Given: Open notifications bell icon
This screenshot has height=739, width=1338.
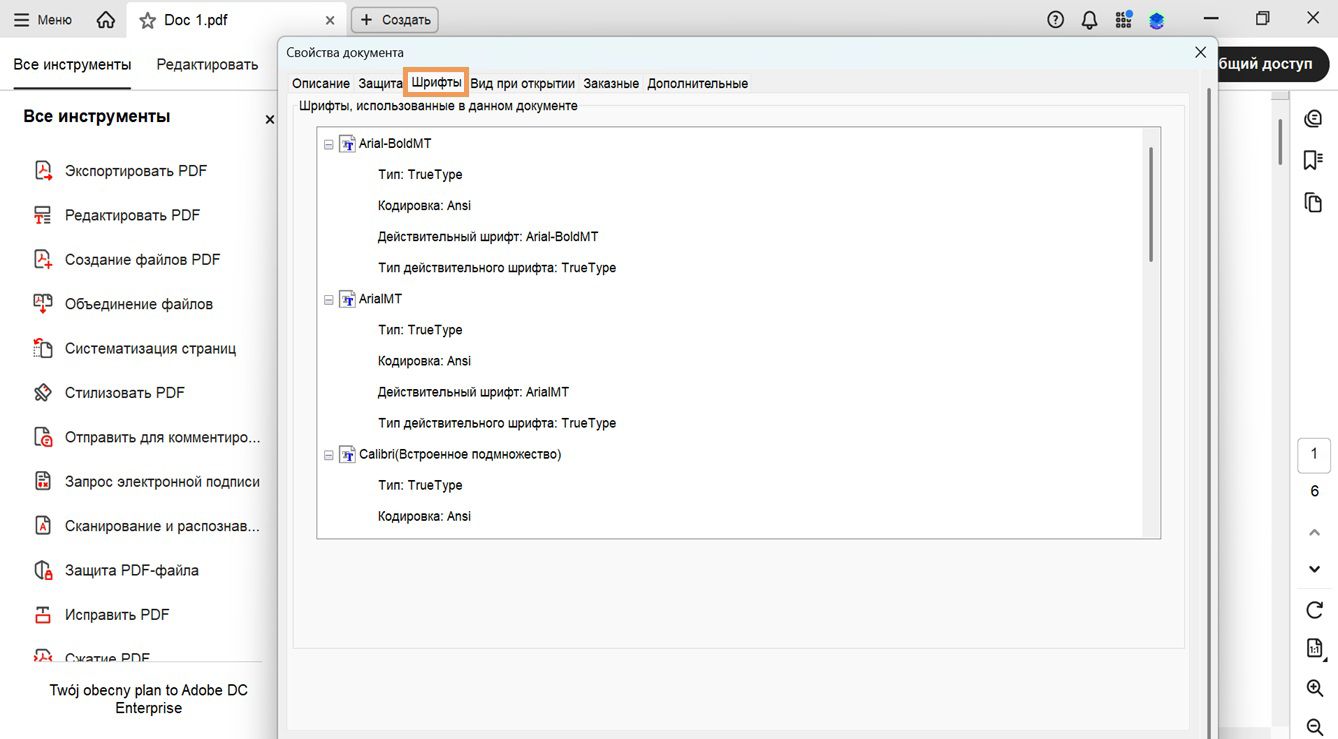Looking at the screenshot, I should 1090,20.
